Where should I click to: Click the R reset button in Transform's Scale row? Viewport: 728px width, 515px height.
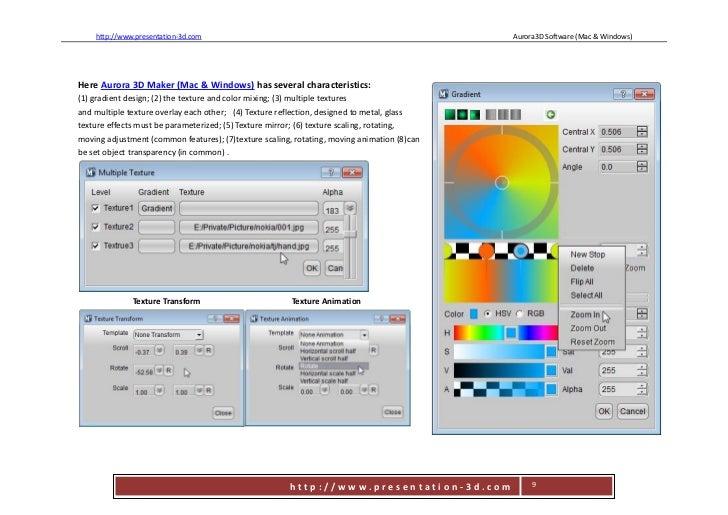click(x=209, y=390)
